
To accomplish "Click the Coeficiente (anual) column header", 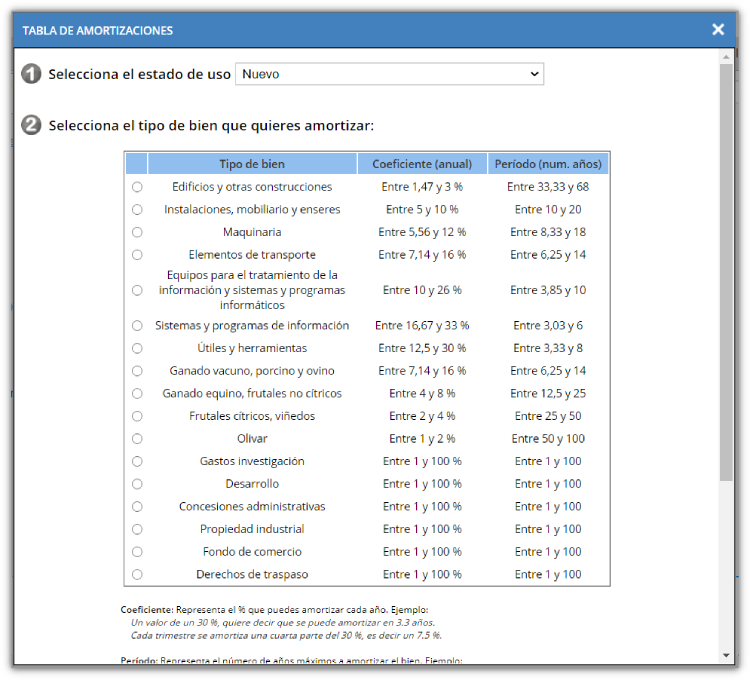I will pos(422,164).
